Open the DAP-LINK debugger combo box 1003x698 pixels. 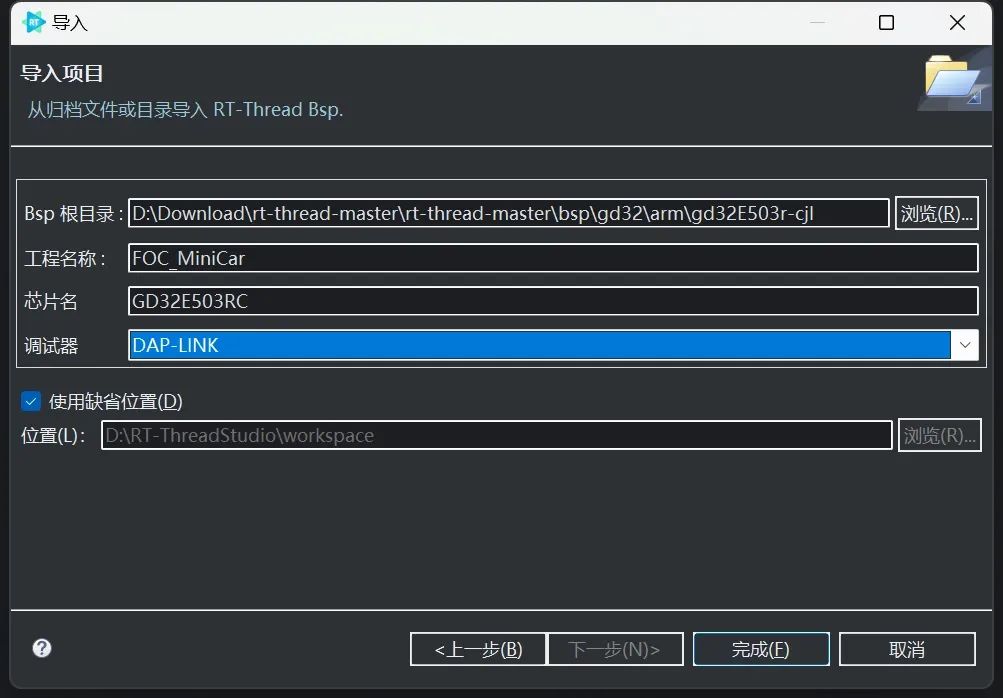pos(553,345)
